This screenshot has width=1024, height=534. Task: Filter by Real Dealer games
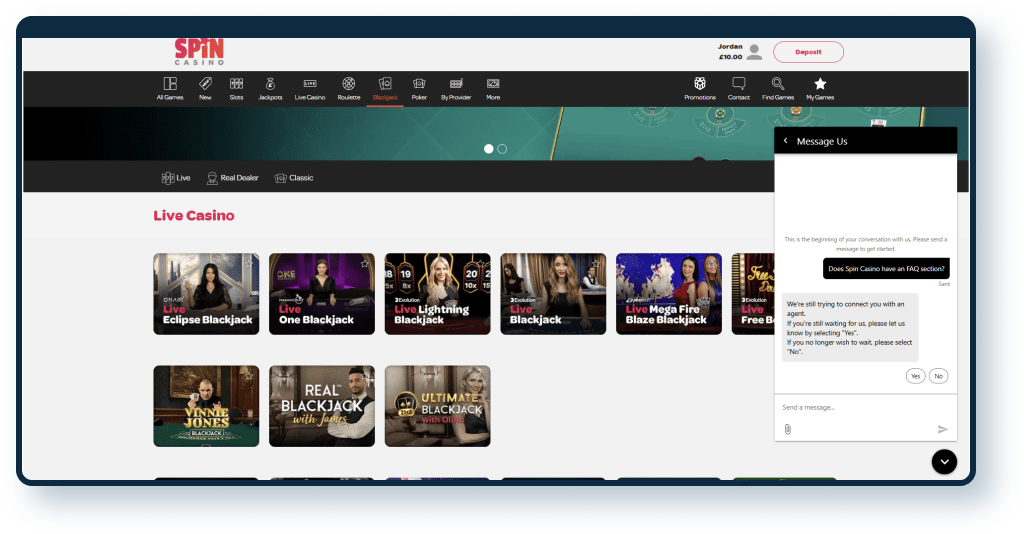click(232, 178)
